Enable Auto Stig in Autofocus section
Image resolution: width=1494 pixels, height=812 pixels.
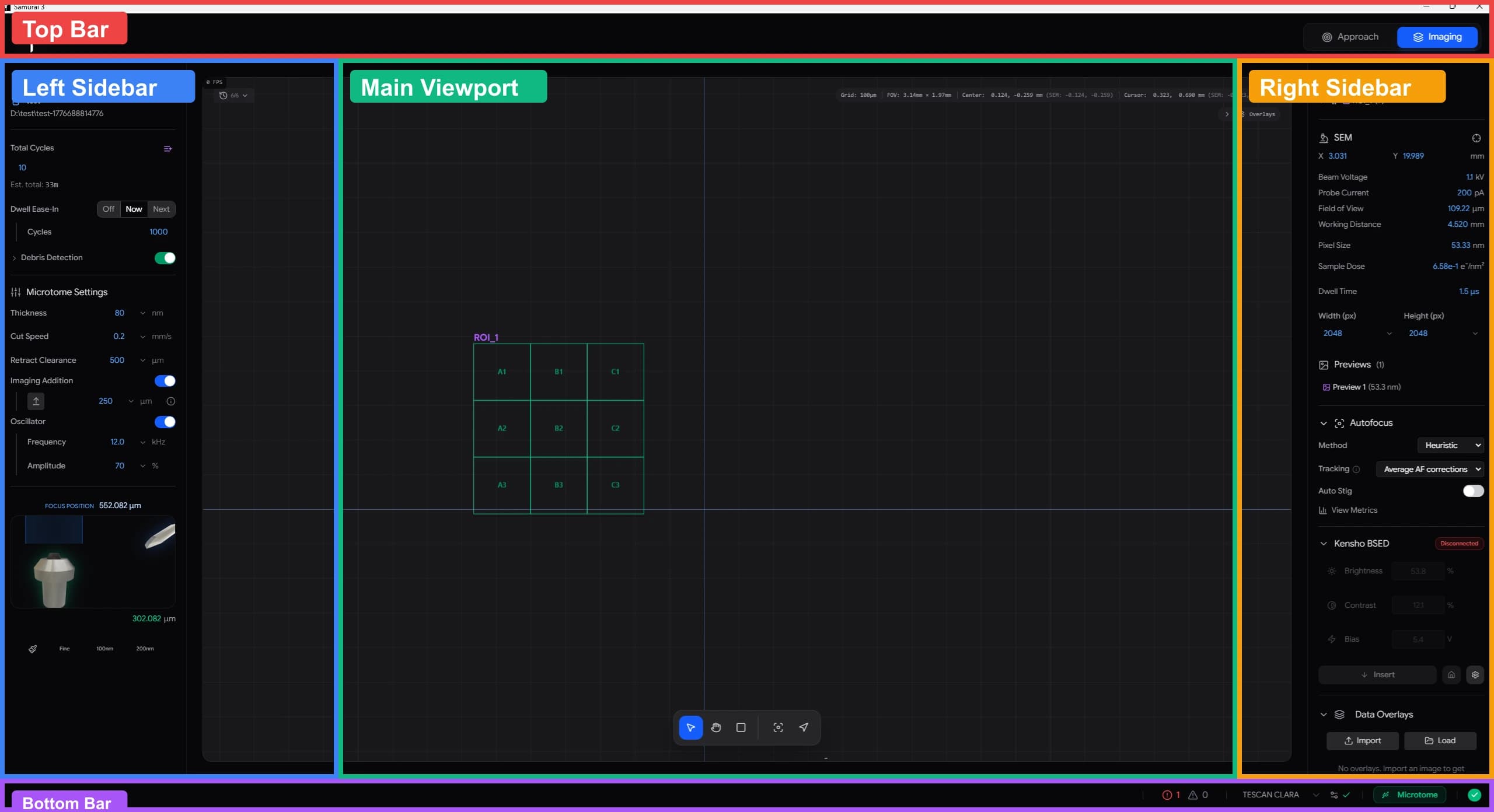click(1473, 491)
